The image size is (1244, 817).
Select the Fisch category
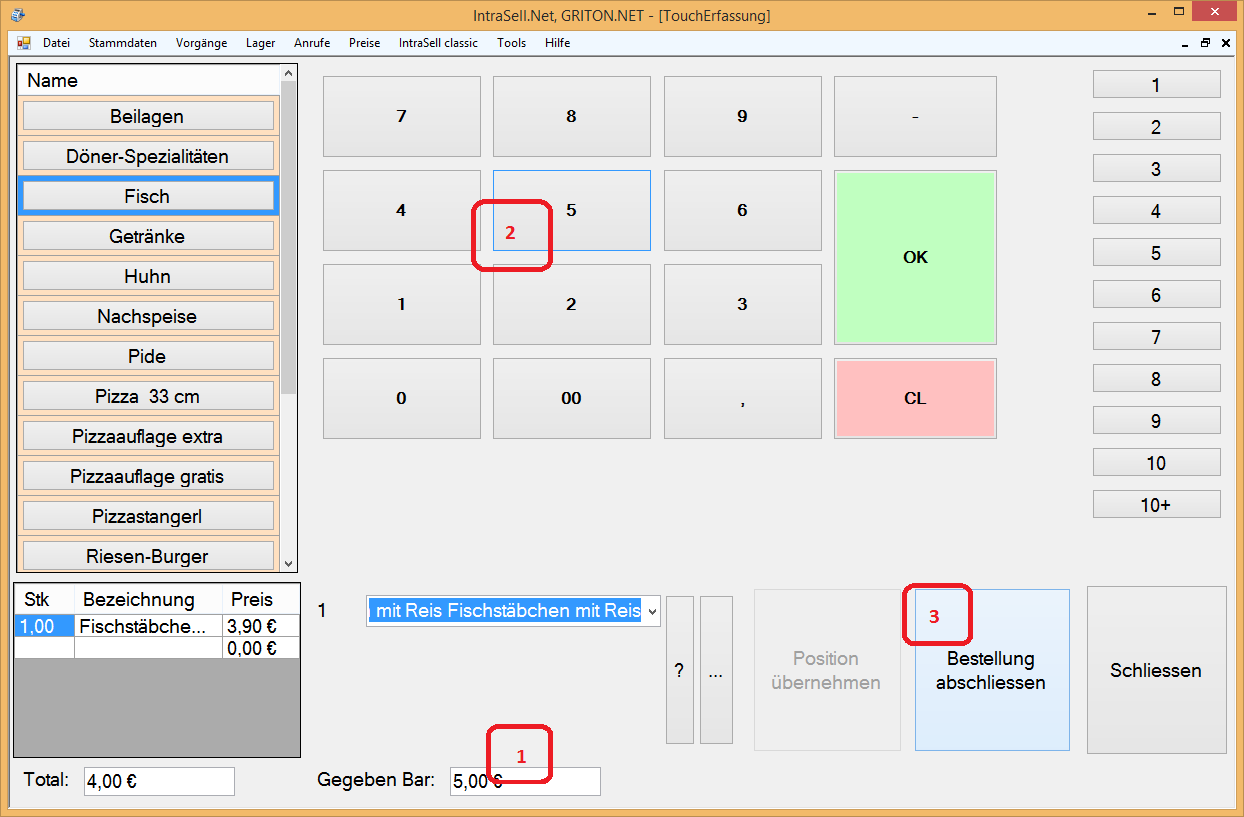tap(148, 196)
